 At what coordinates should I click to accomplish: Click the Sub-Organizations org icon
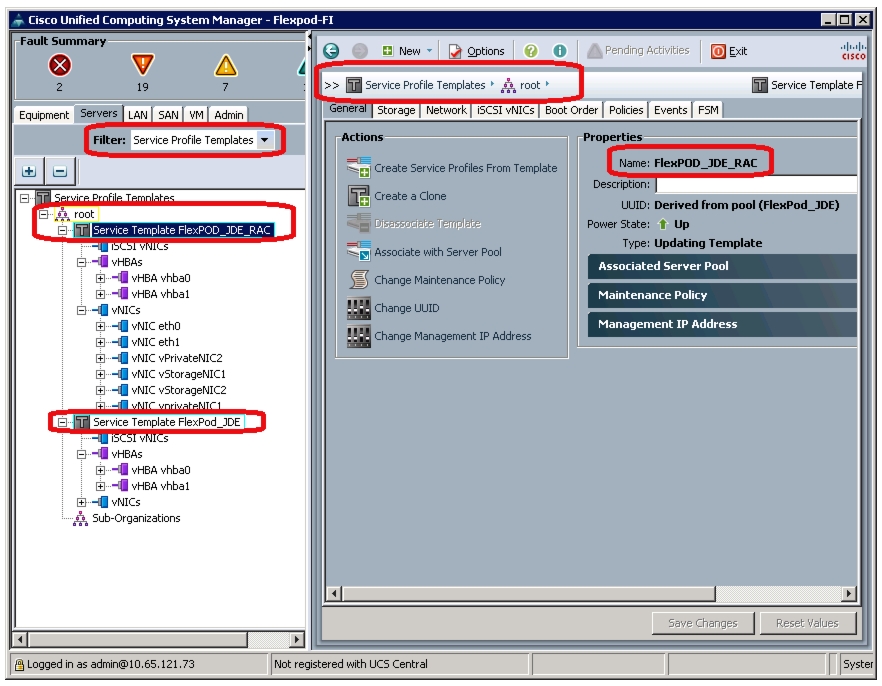[x=80, y=518]
